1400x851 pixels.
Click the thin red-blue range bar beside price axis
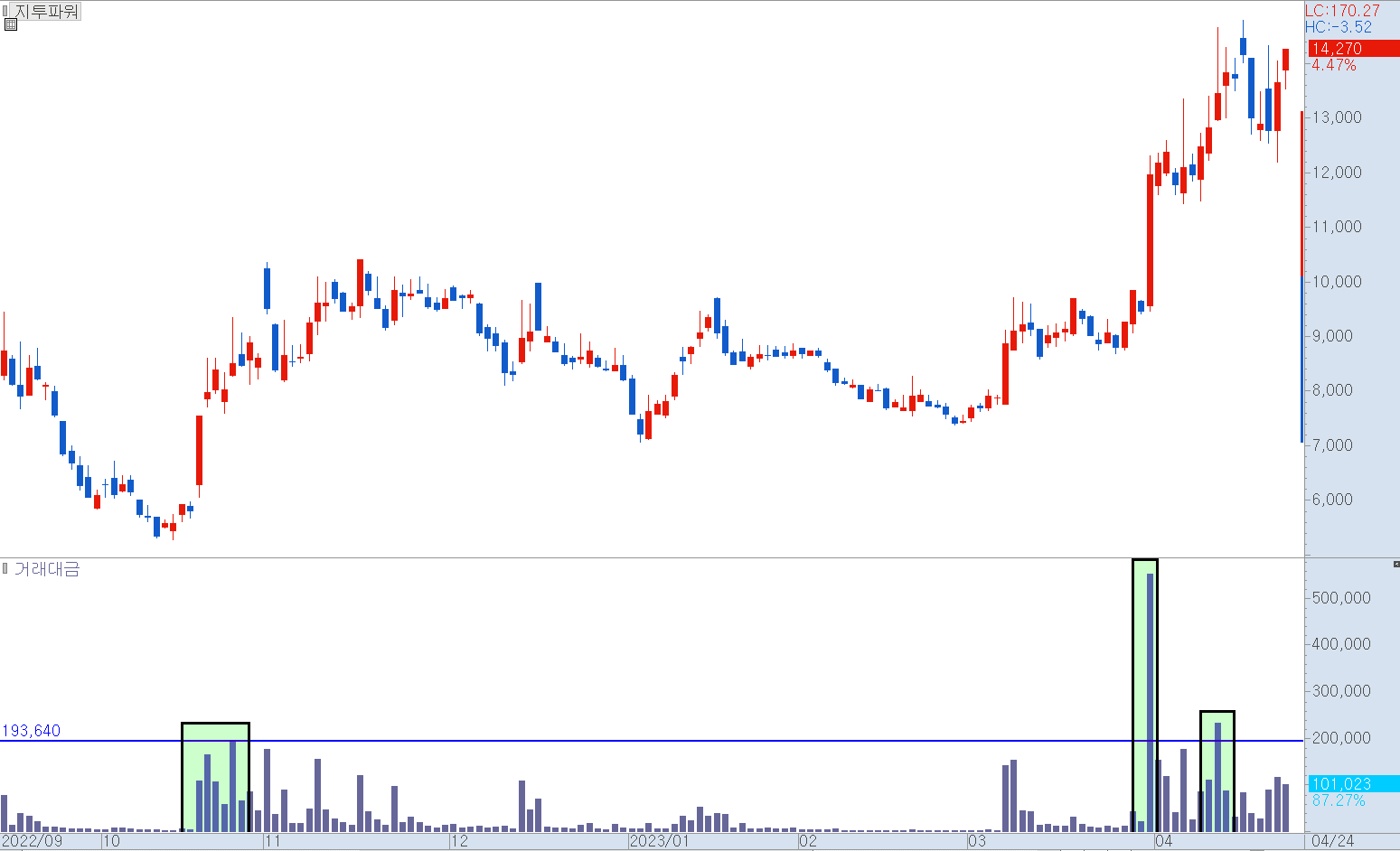coord(1301,276)
